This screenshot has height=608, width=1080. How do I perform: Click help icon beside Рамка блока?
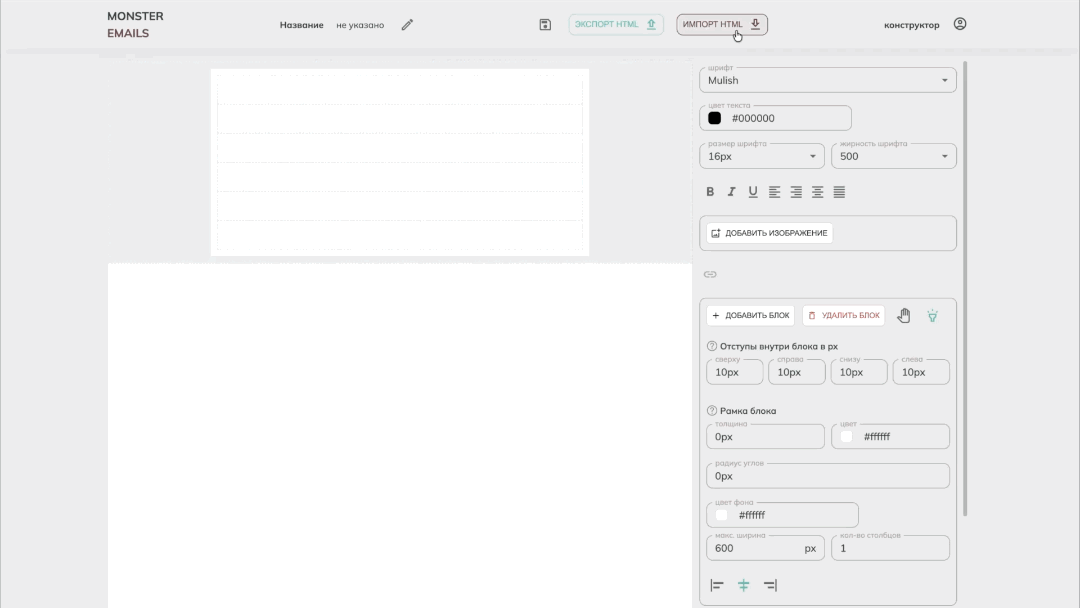[x=712, y=410]
